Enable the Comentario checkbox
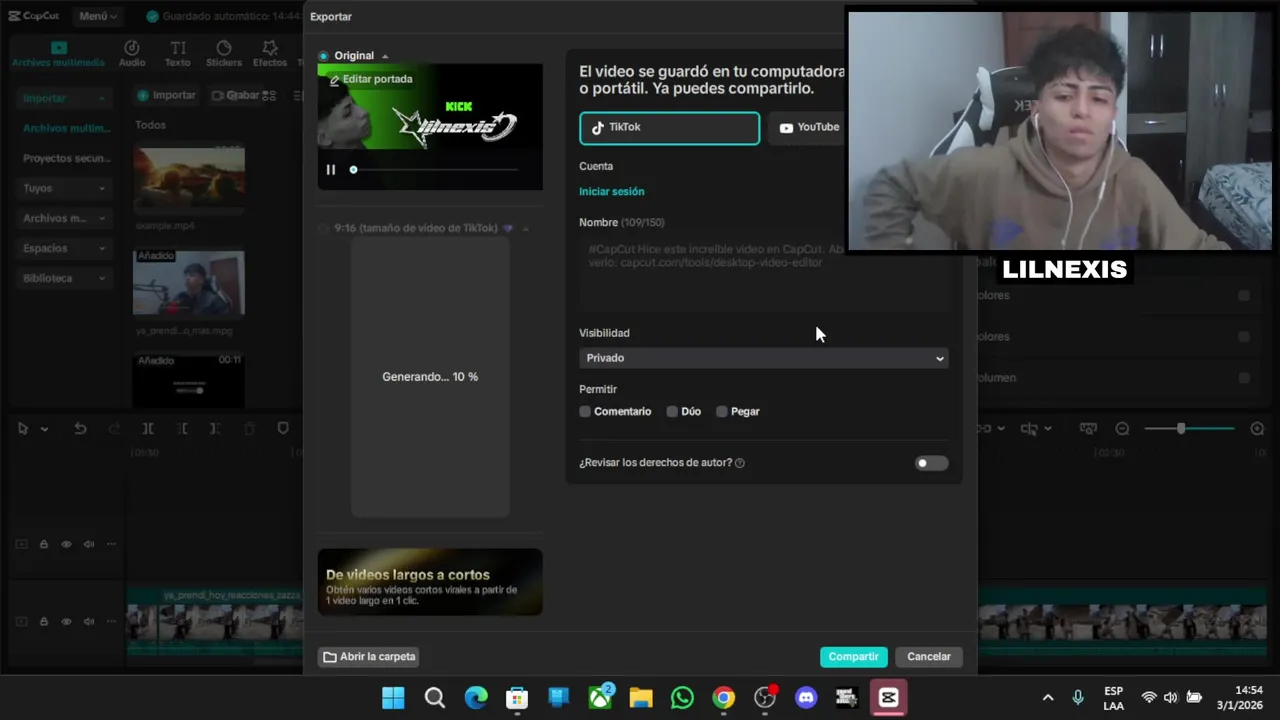 [x=585, y=412]
